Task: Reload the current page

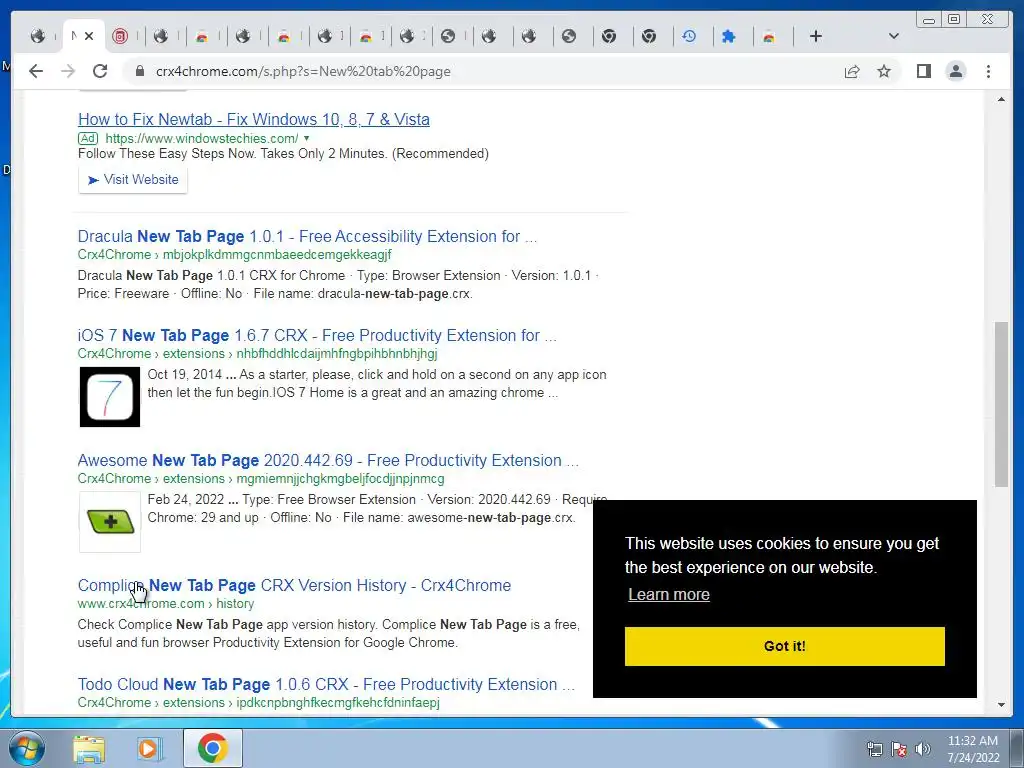Action: point(100,71)
